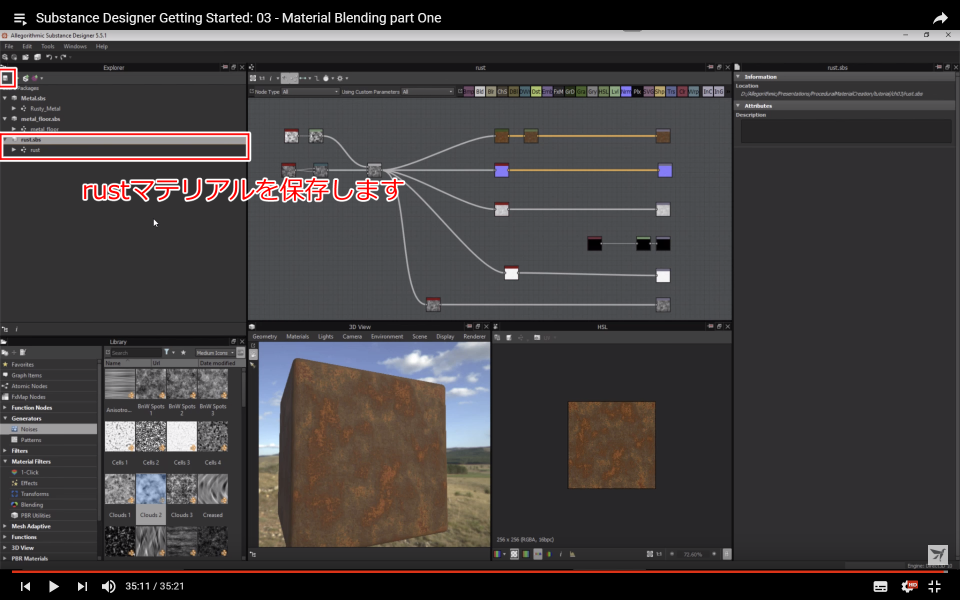Click the HSL node filter chip
This screenshot has height=600, width=960.
coord(604,92)
